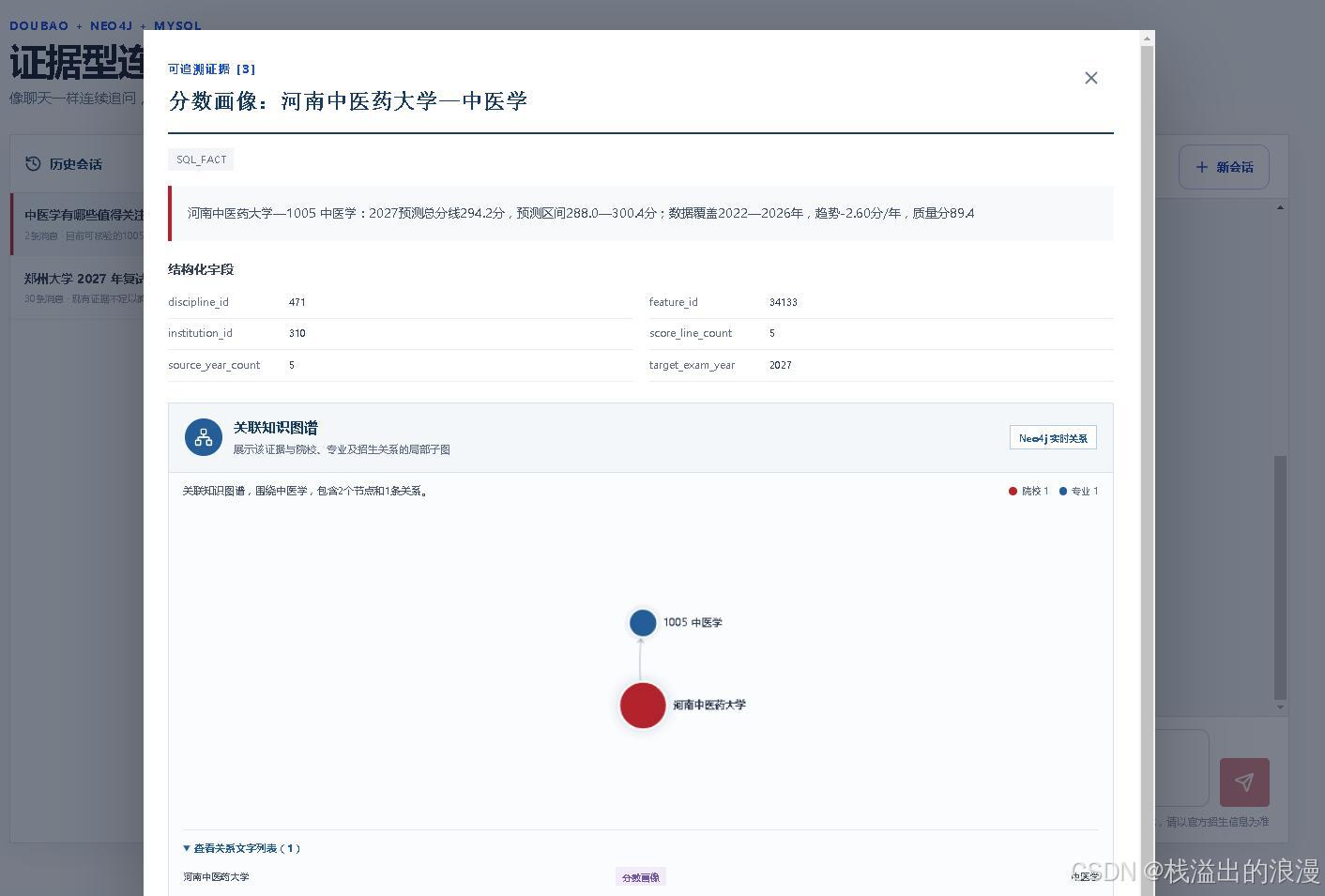Screen dimensions: 1325x896
Task: Click the 河南中医药大学 row in relation list
Action: [640, 877]
